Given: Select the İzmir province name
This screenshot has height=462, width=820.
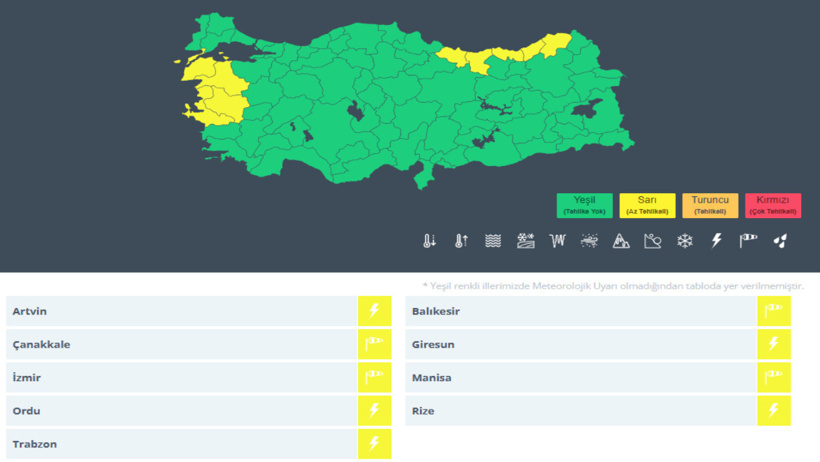Looking at the screenshot, I should (27, 377).
